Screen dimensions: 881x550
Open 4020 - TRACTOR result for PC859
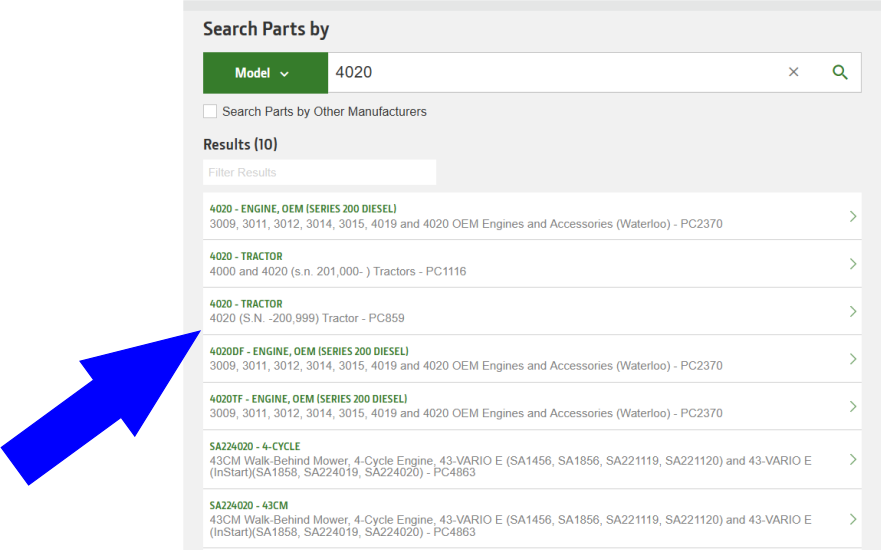[x=532, y=311]
